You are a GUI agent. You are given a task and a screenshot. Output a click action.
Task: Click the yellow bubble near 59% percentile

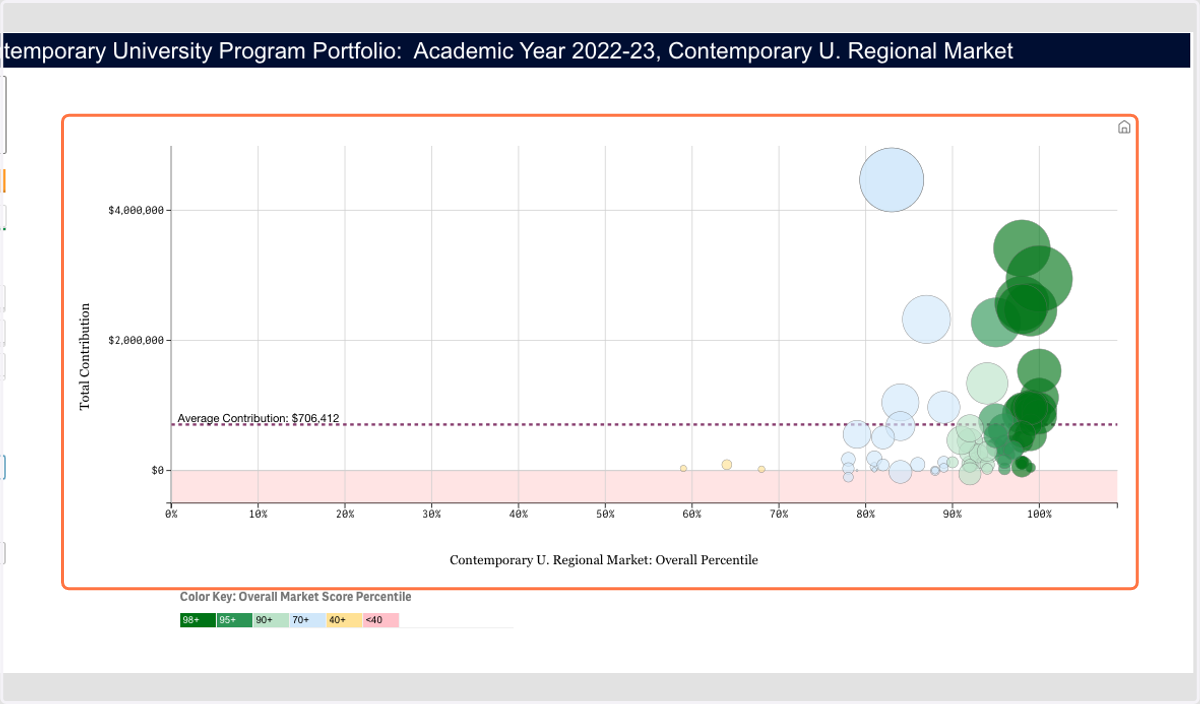tap(683, 468)
